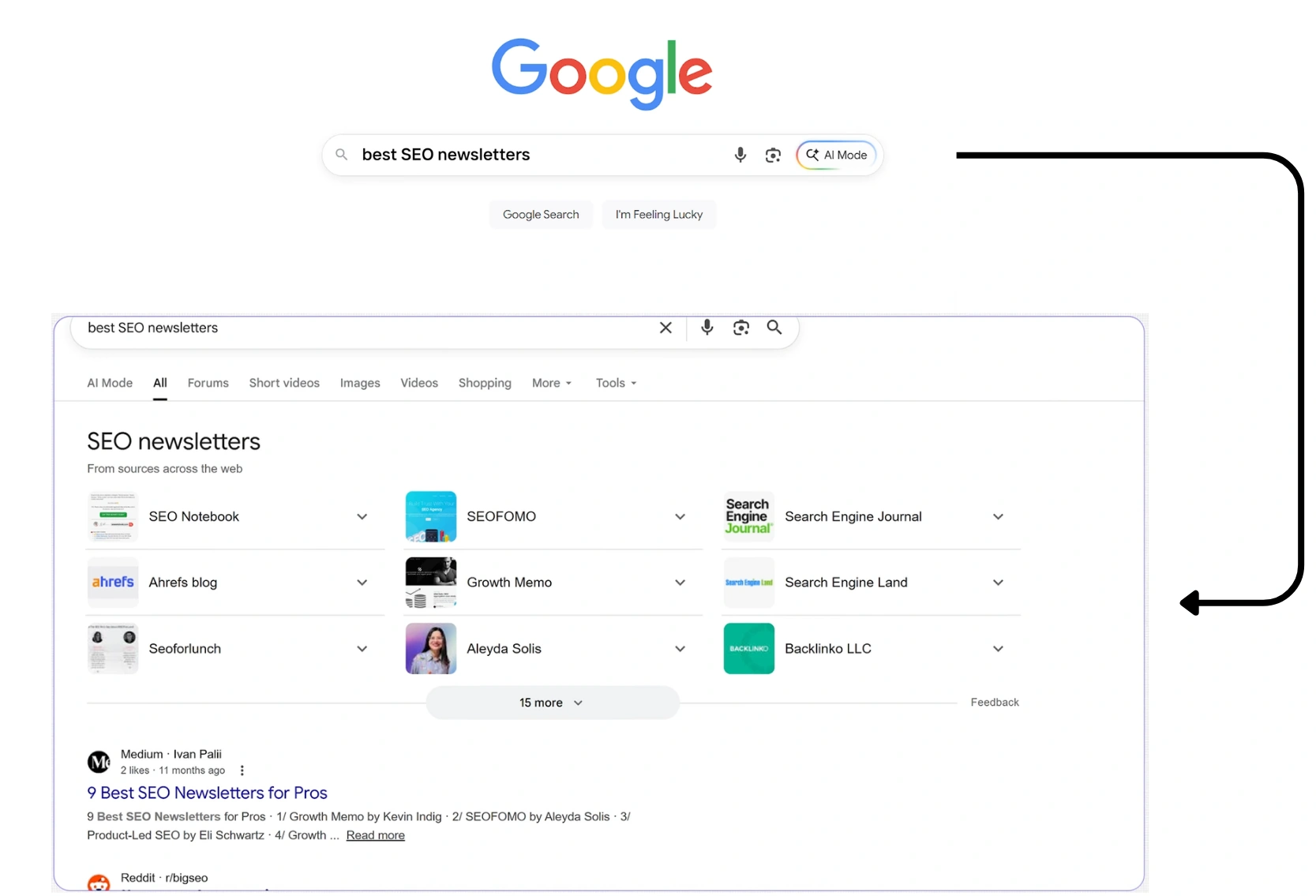Expand the Search Engine Land chevron
Viewport: 1316px width, 896px height.
click(999, 583)
